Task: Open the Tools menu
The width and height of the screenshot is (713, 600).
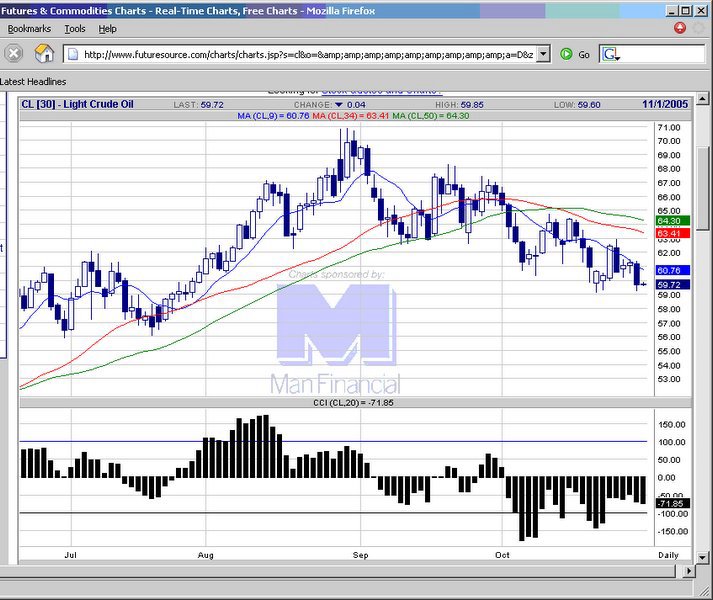Action: tap(75, 29)
